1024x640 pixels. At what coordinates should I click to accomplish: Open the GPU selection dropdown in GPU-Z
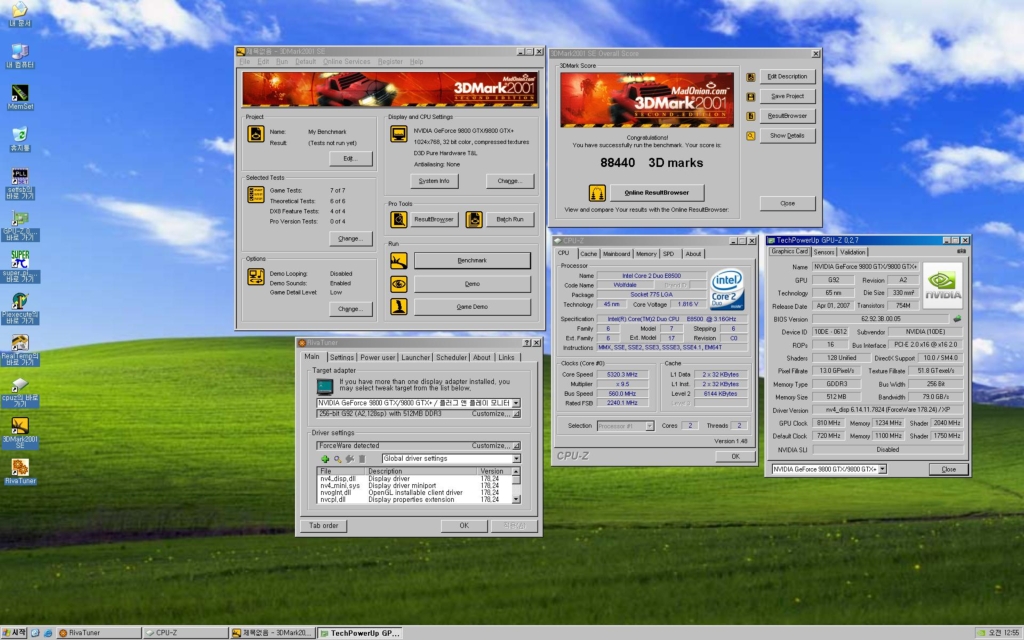coord(882,469)
